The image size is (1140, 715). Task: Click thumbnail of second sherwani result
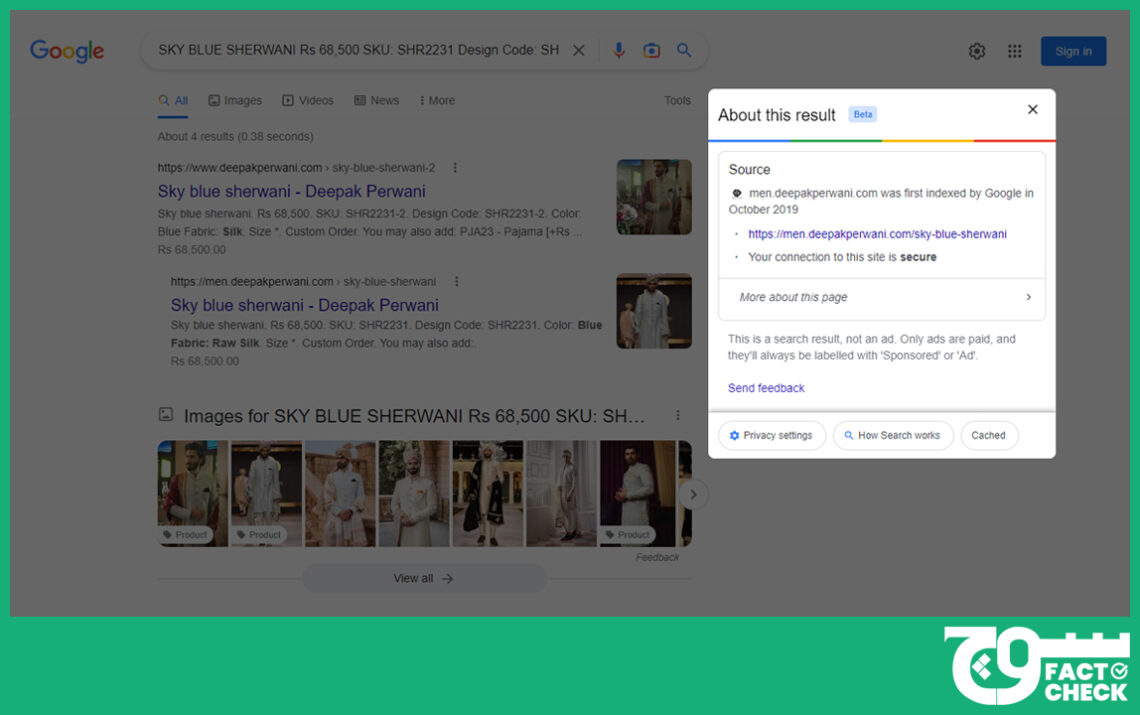point(654,311)
